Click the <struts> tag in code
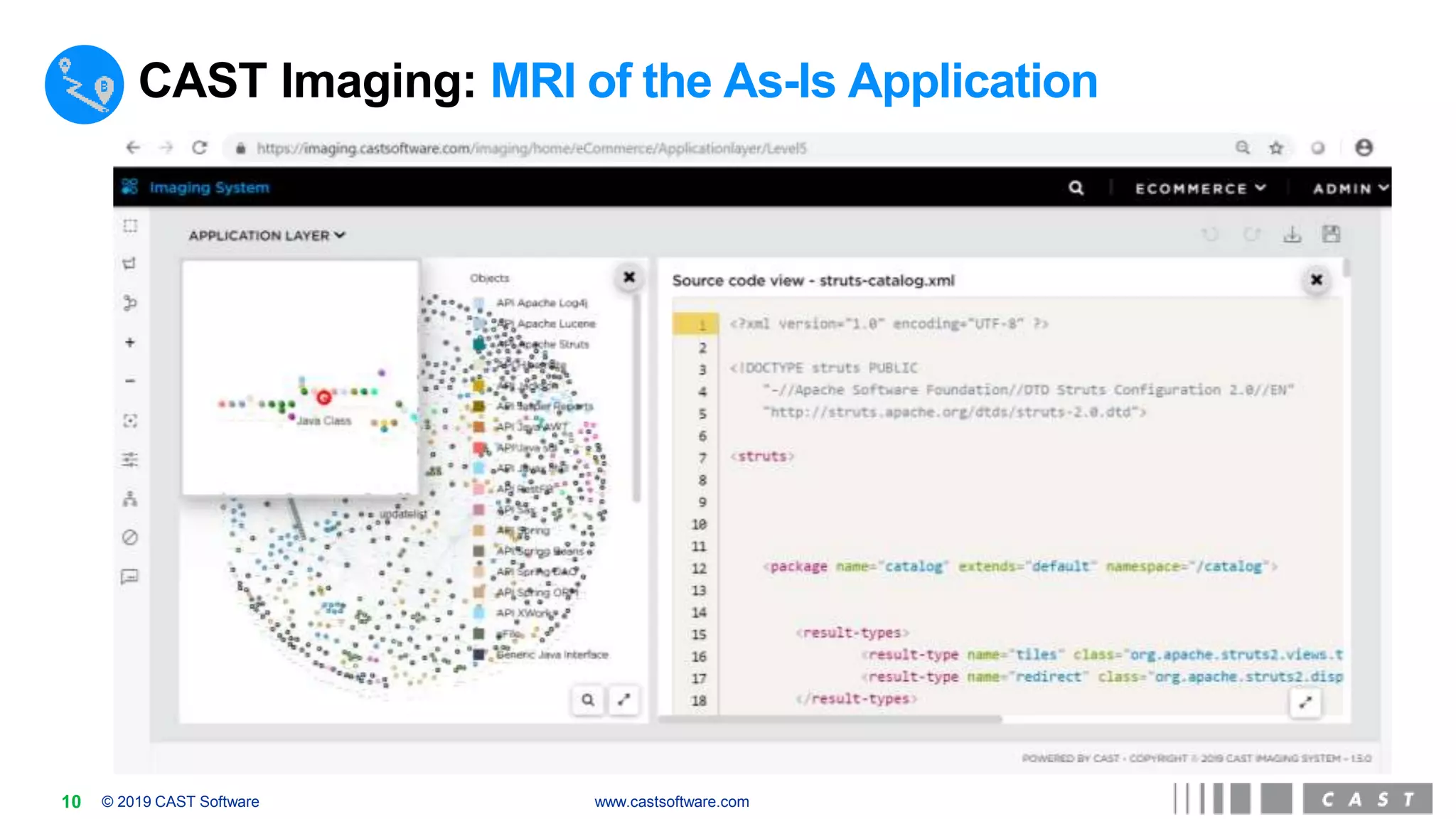1456x819 pixels. pos(762,456)
